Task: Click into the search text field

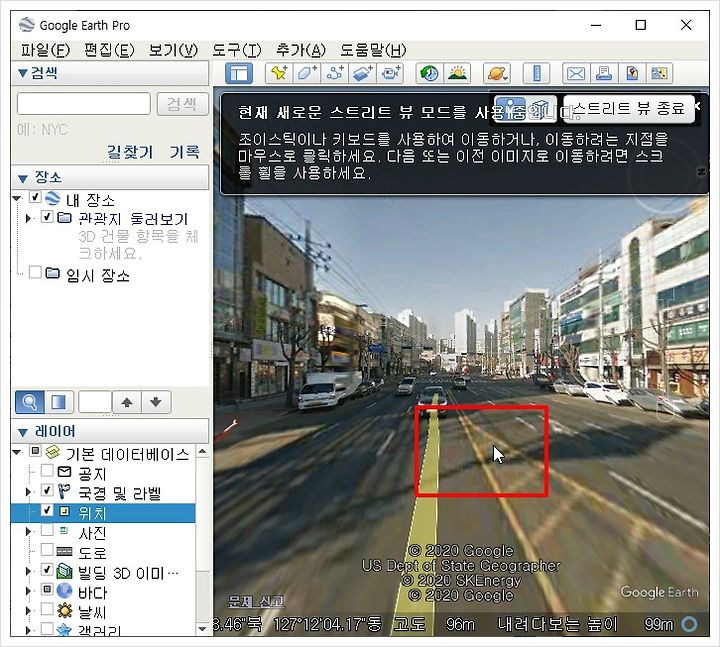Action: [84, 104]
